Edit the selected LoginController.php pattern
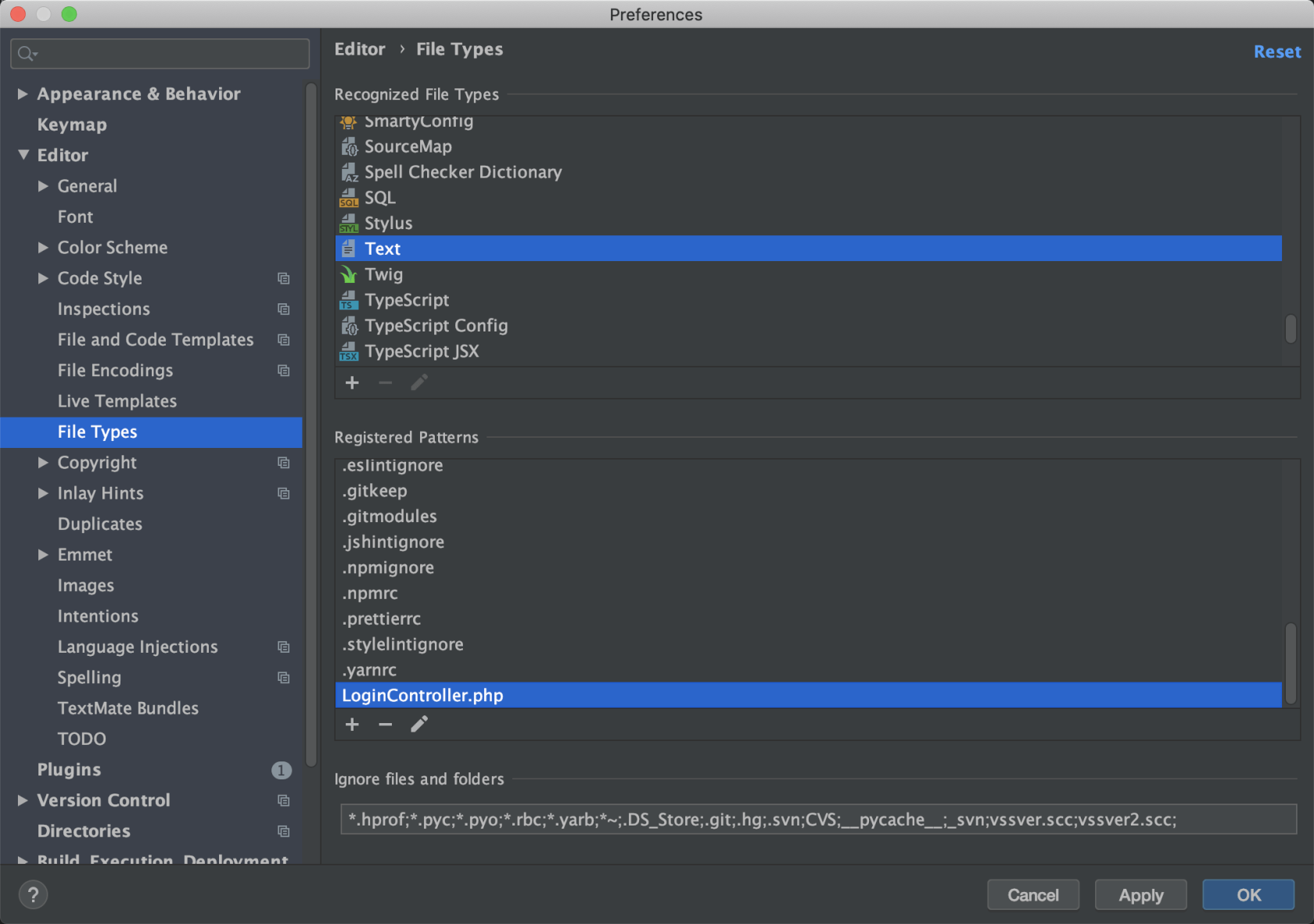Viewport: 1314px width, 924px height. [x=419, y=724]
